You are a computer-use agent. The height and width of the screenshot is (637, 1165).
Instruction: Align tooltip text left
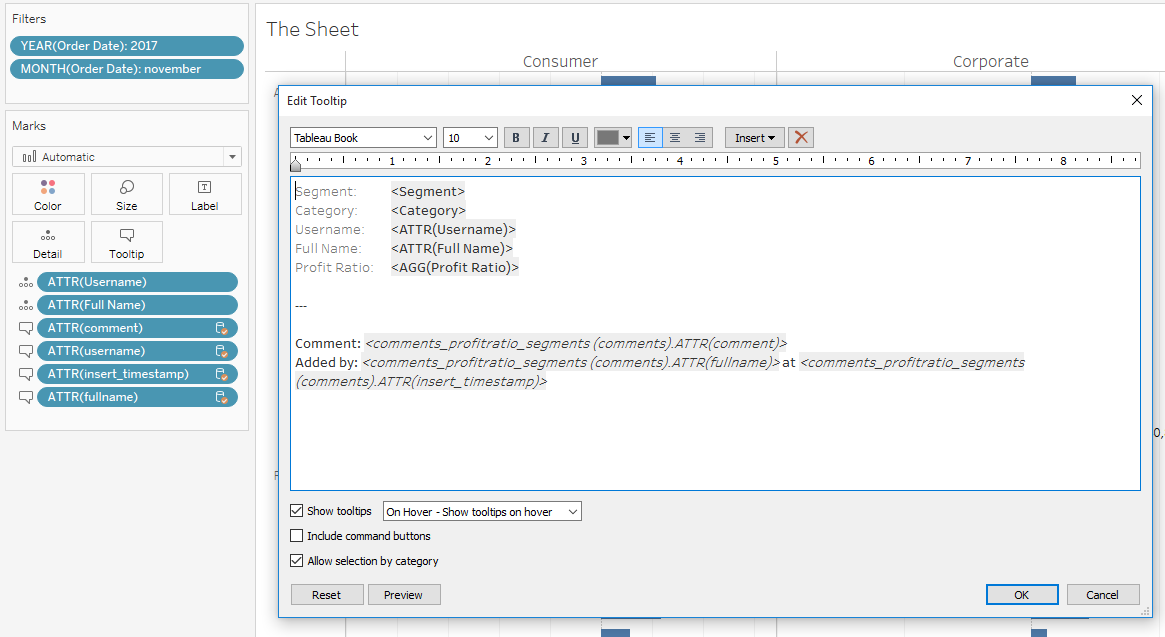pos(650,138)
